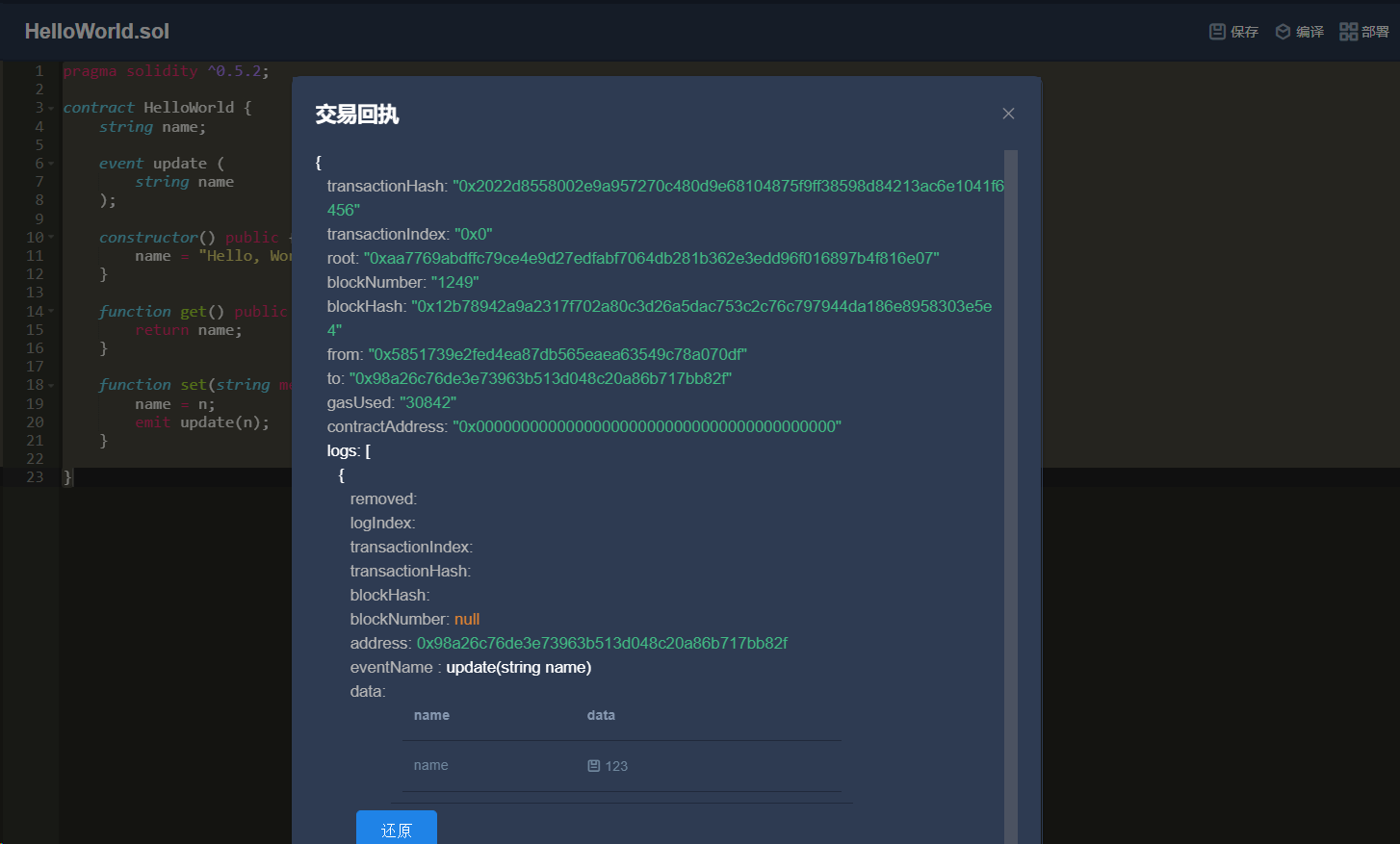The image size is (1400, 844).
Task: Click the 还原 restore button
Action: click(x=396, y=828)
